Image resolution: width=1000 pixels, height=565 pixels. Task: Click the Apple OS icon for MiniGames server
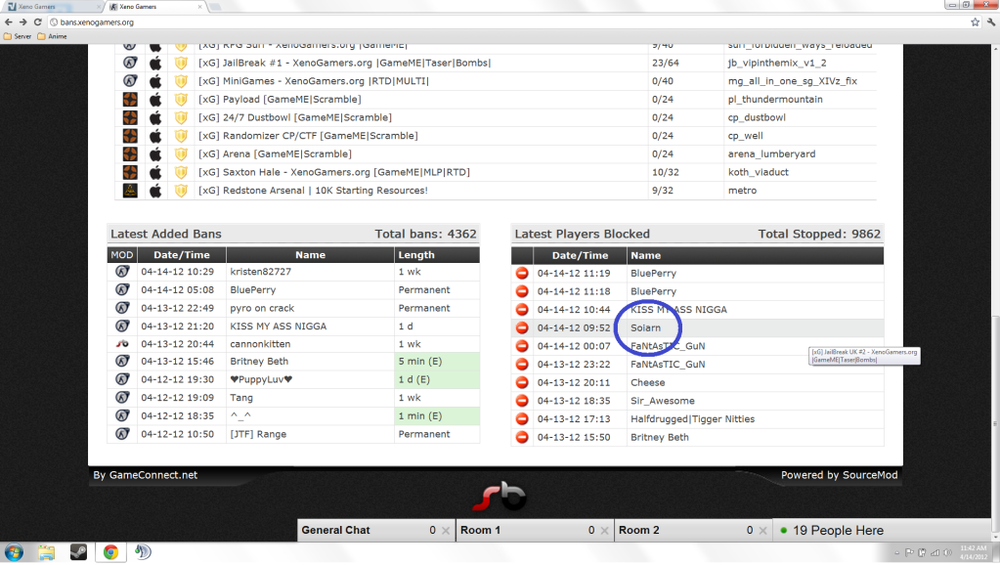156,82
